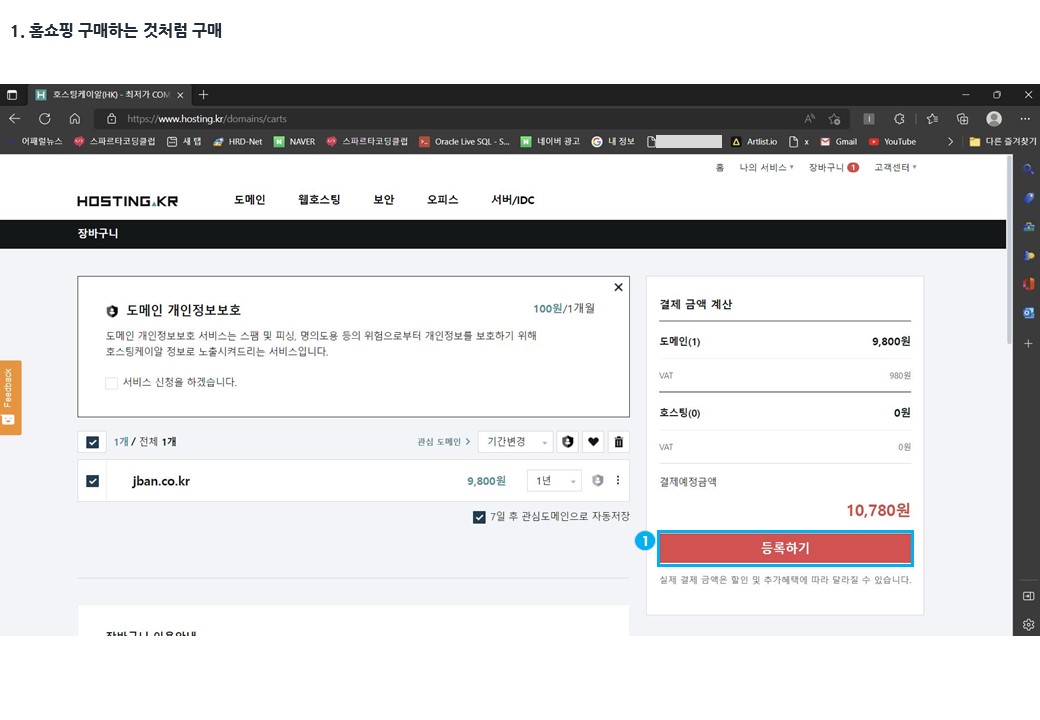Open the 기간변경 dropdown
This screenshot has width=1040, height=720.
point(515,442)
